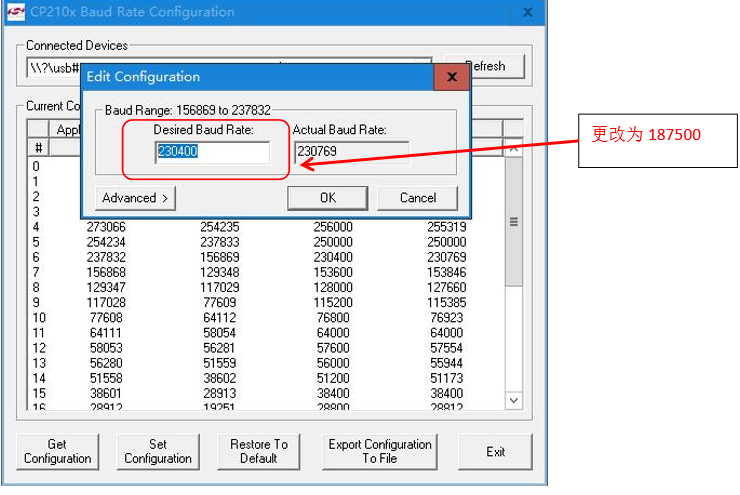The image size is (740, 495).
Task: Click the 58054 cell in row 11
Action: tap(219, 333)
